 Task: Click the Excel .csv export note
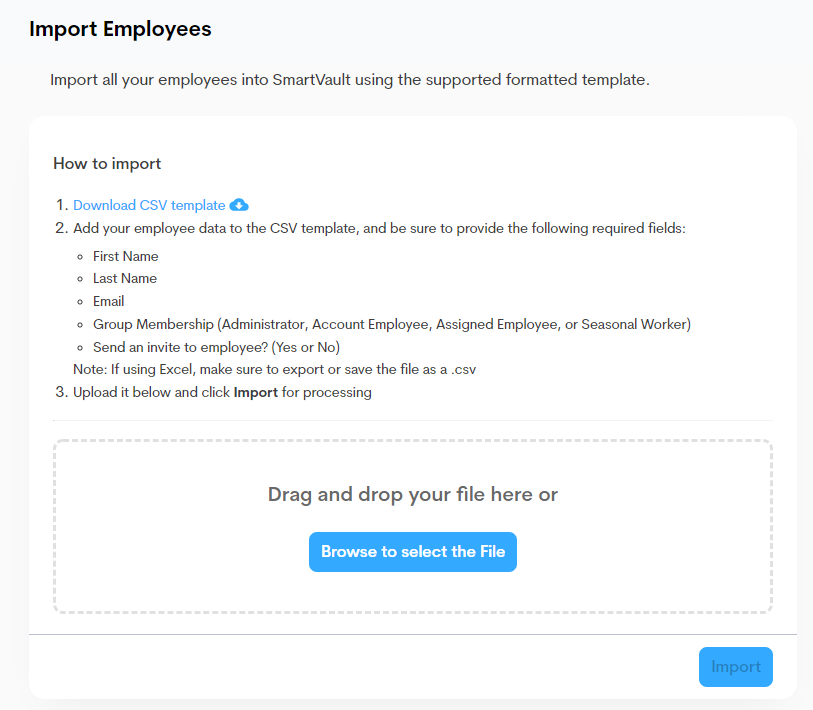pyautogui.click(x=281, y=369)
